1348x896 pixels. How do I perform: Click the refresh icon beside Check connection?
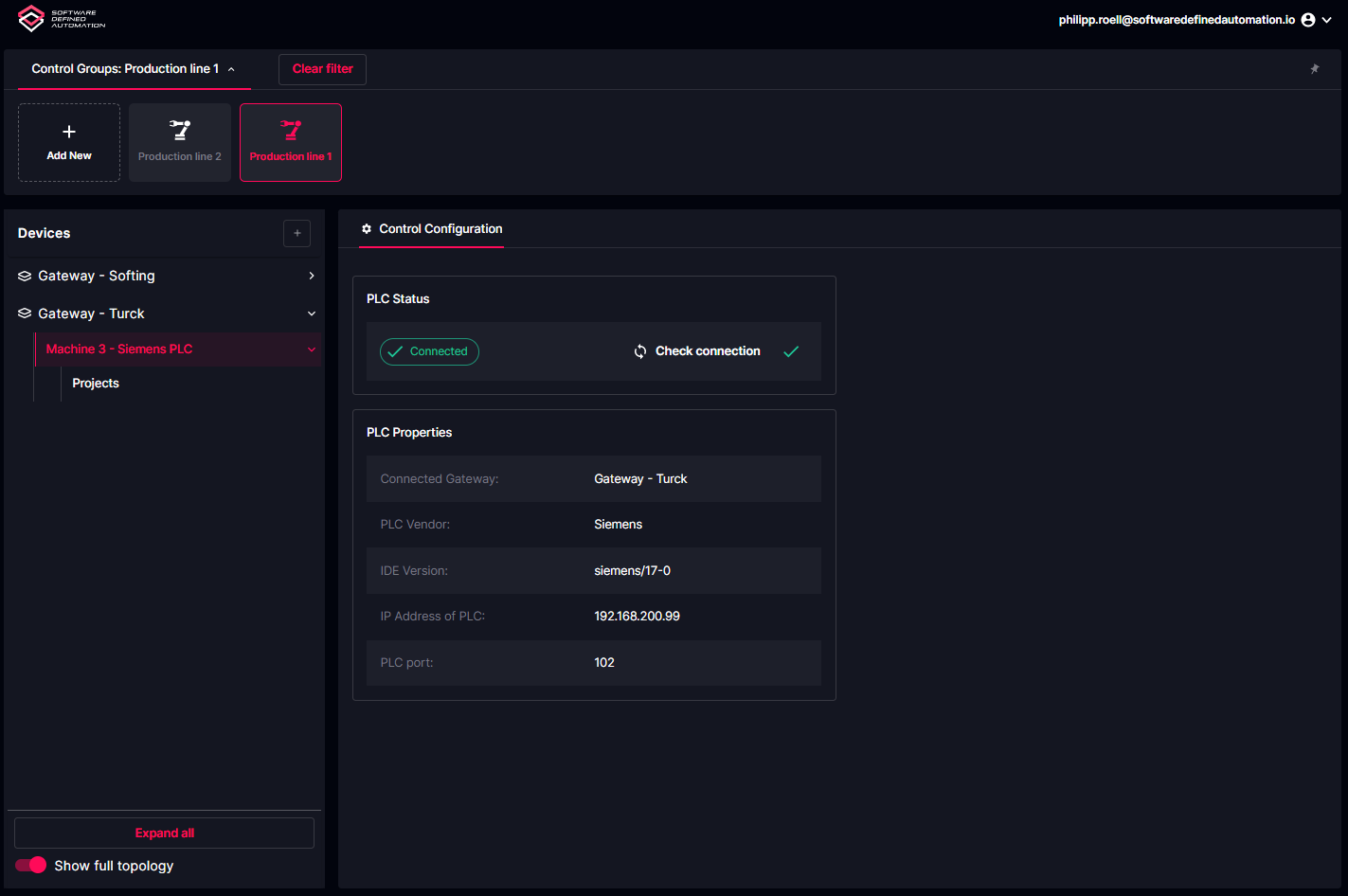click(640, 351)
